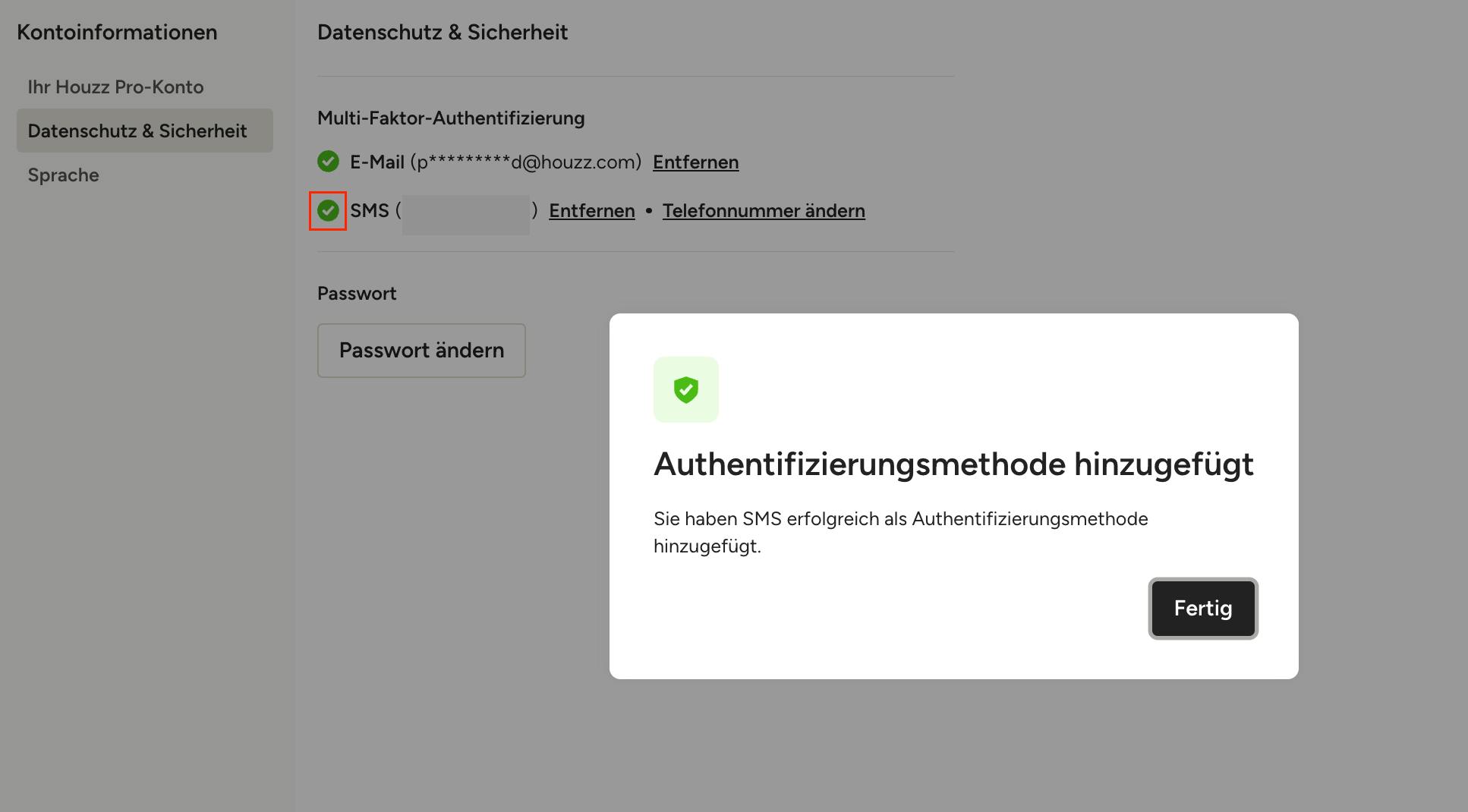
Task: Click the masked houzz.com email address
Action: click(526, 162)
